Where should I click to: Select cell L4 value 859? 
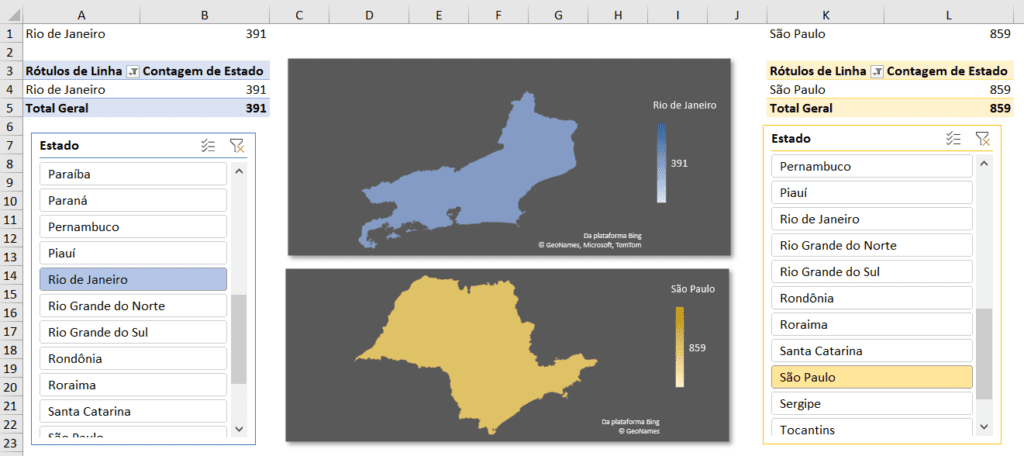(949, 90)
